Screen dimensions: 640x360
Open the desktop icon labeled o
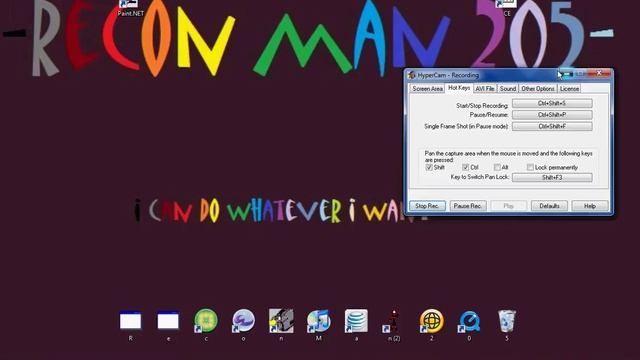(x=243, y=325)
